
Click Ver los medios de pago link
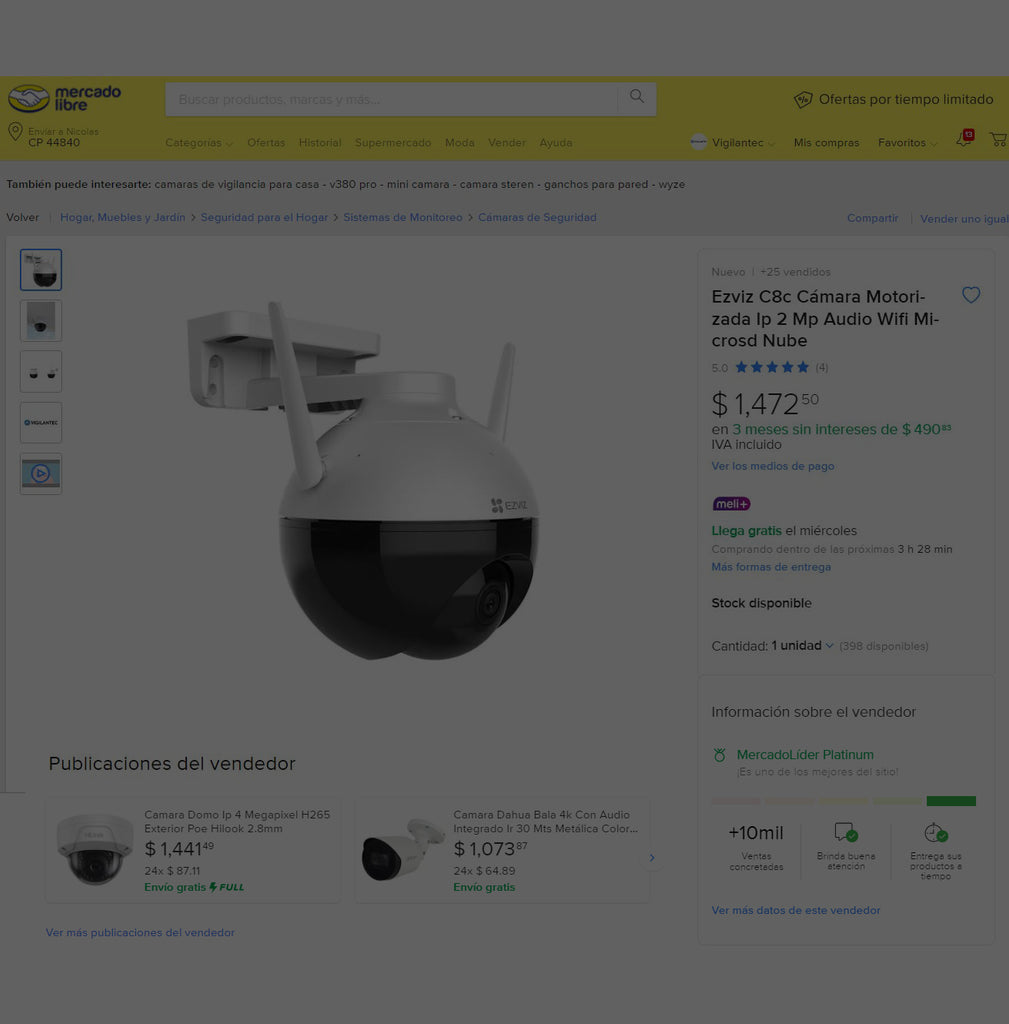click(x=772, y=466)
